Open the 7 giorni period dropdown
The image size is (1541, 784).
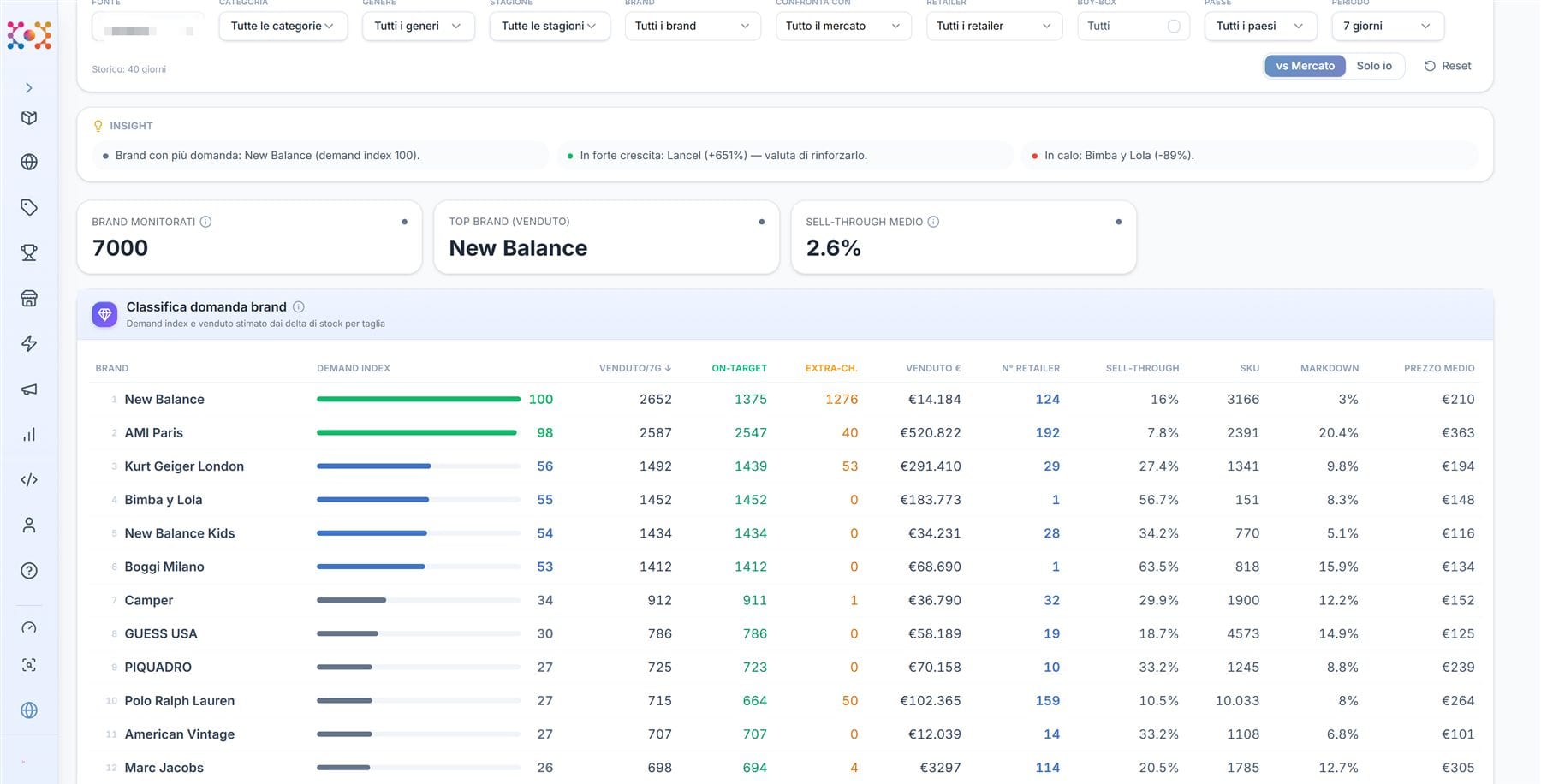pyautogui.click(x=1388, y=26)
